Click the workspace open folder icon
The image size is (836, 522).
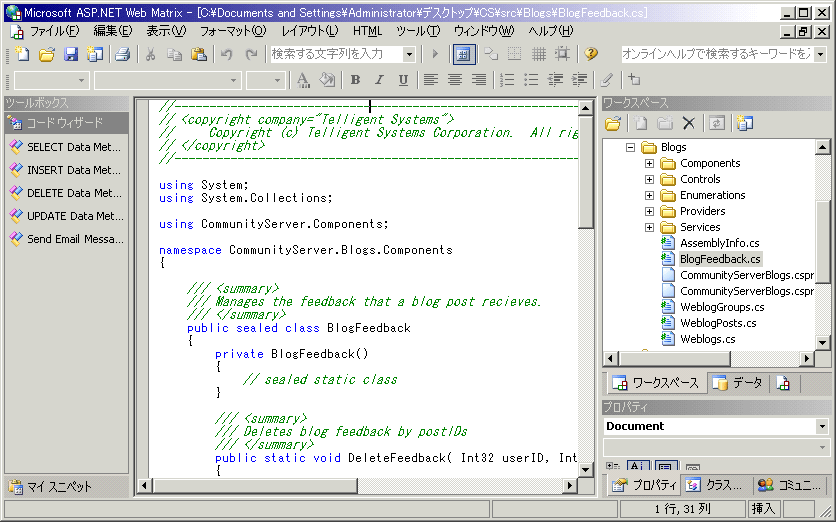[613, 123]
